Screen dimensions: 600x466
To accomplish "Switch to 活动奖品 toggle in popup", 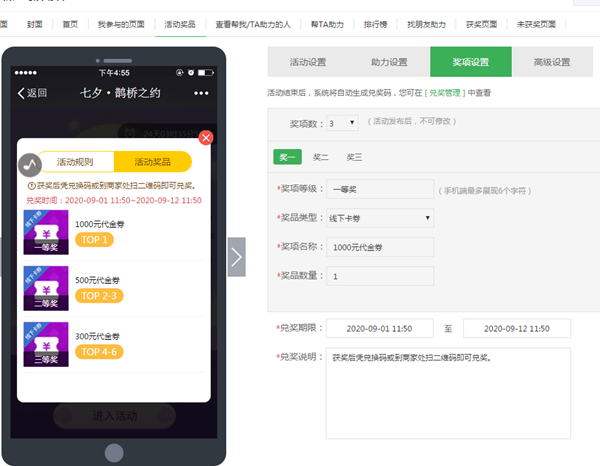I will click(153, 162).
